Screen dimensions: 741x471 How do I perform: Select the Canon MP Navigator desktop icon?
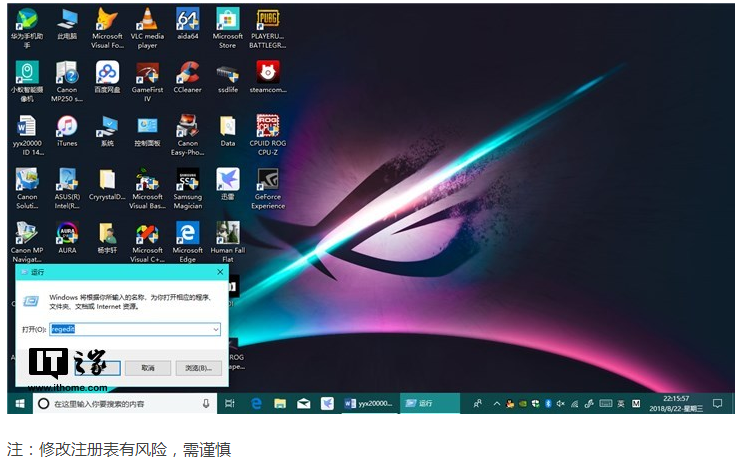pos(27,242)
